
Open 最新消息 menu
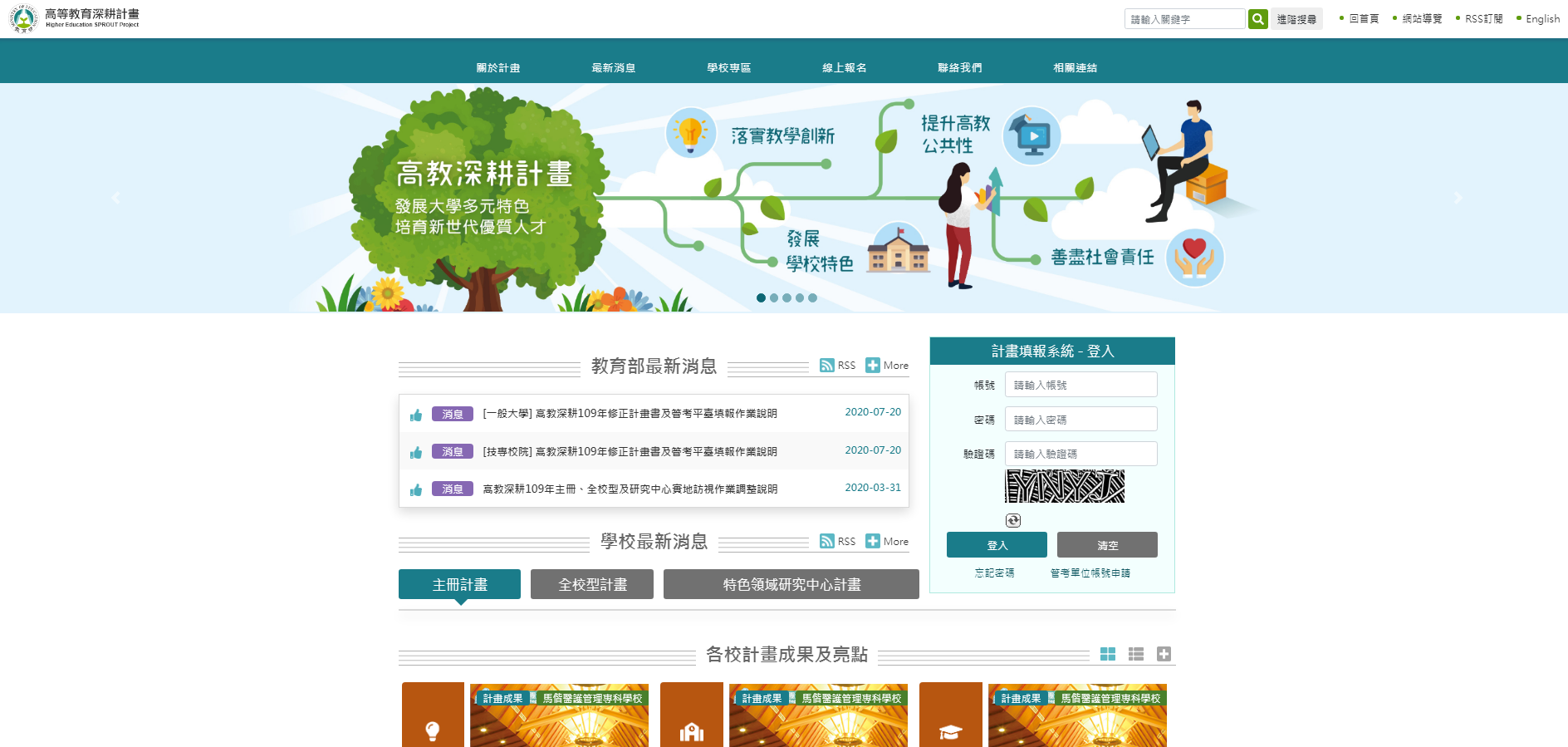[x=614, y=68]
